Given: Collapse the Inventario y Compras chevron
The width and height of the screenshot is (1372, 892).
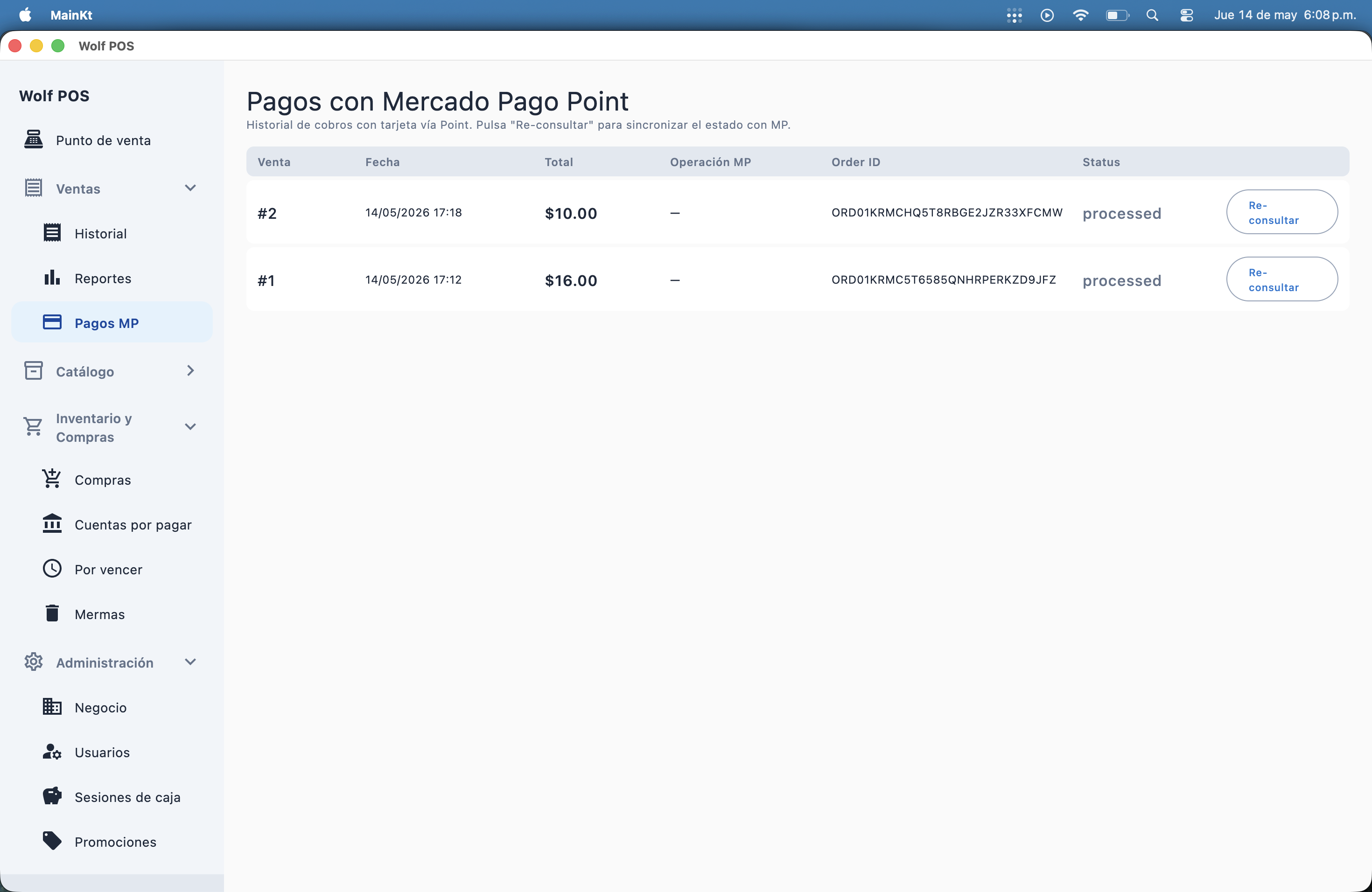Looking at the screenshot, I should pos(190,427).
